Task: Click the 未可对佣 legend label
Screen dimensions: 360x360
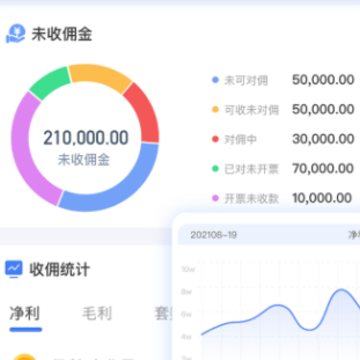Action: click(246, 80)
